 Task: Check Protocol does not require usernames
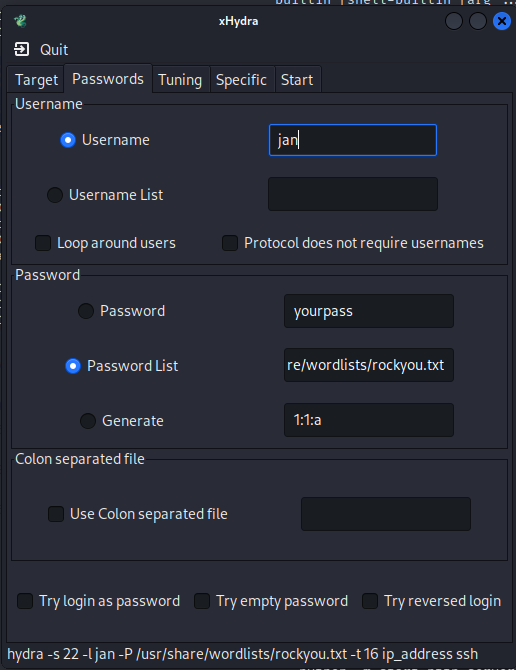coord(230,243)
